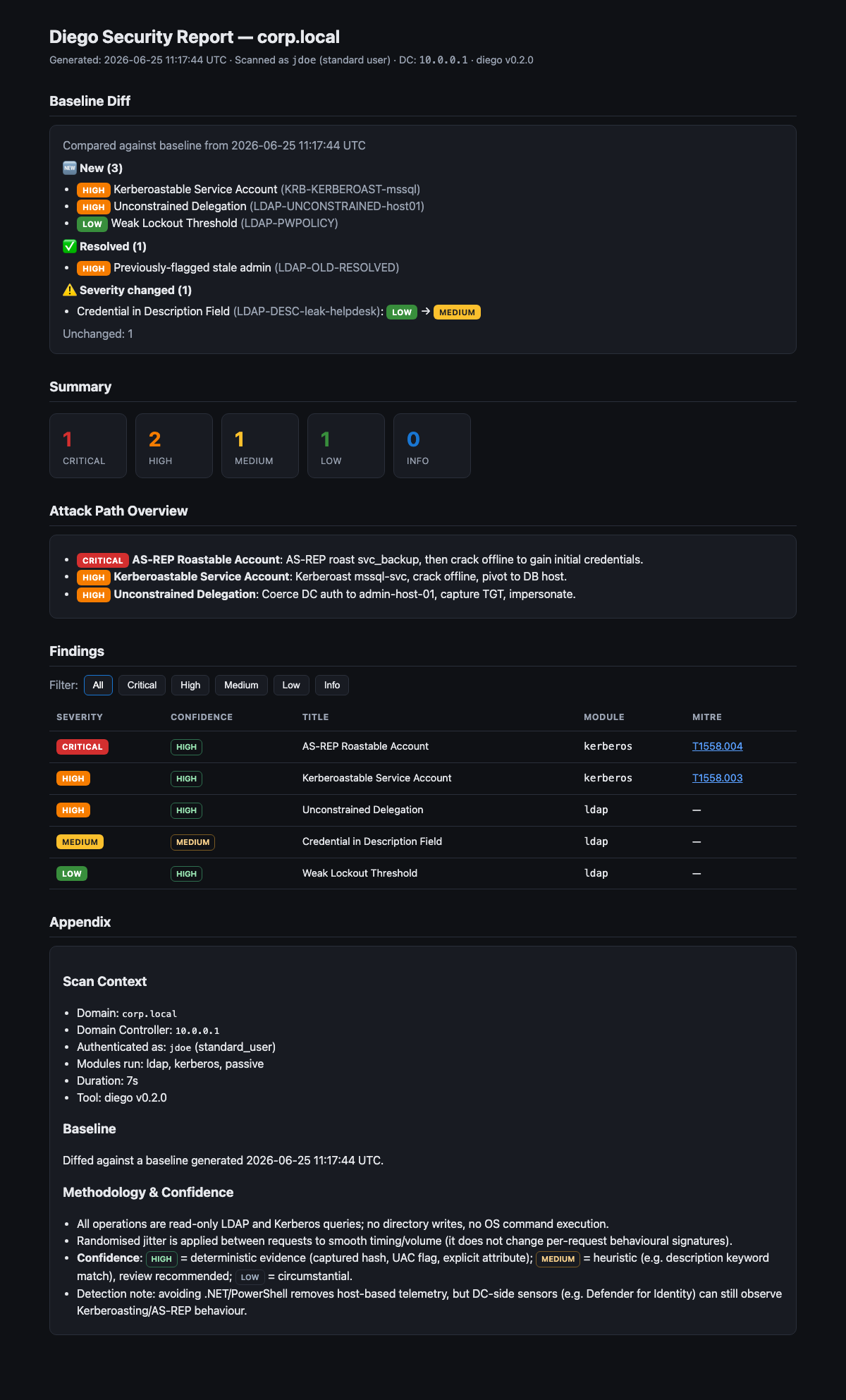The width and height of the screenshot is (846, 1400).
Task: Click the Title column header
Action: click(x=315, y=717)
